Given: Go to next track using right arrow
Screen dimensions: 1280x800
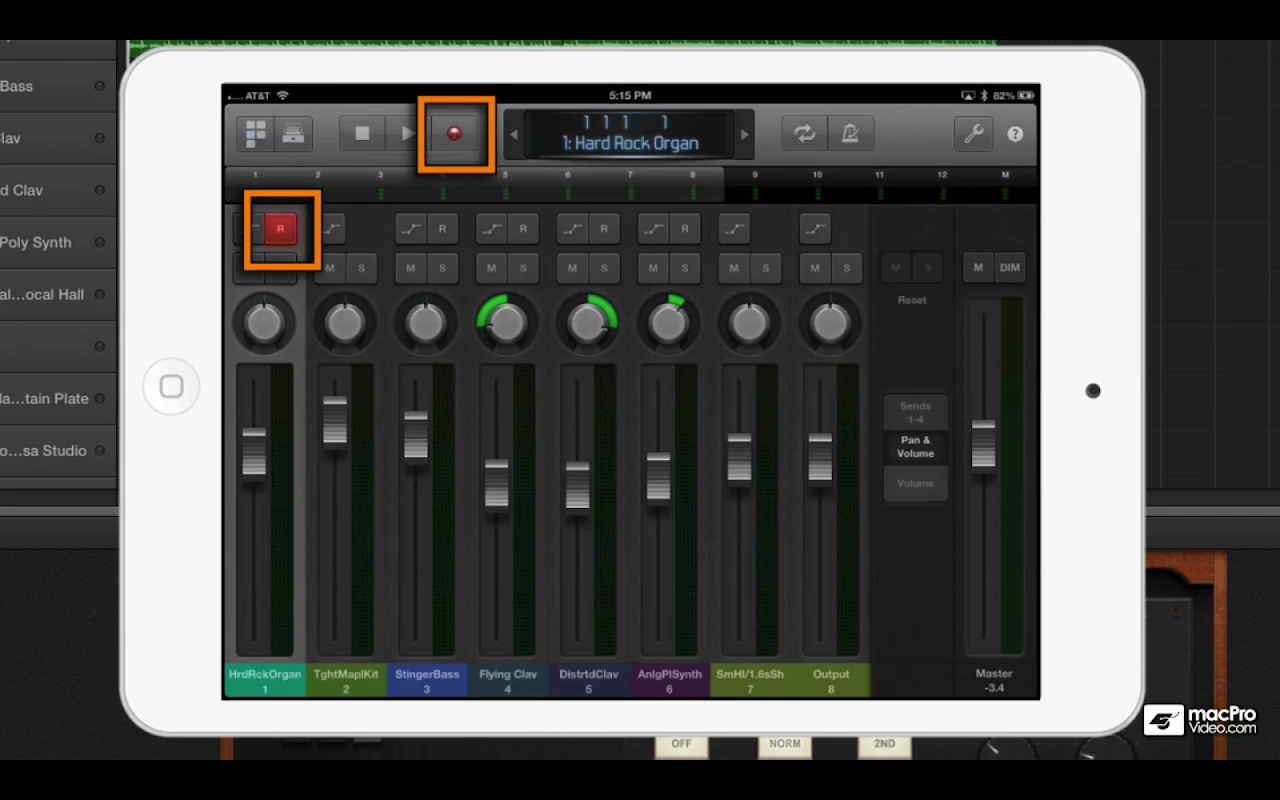Looking at the screenshot, I should point(744,134).
